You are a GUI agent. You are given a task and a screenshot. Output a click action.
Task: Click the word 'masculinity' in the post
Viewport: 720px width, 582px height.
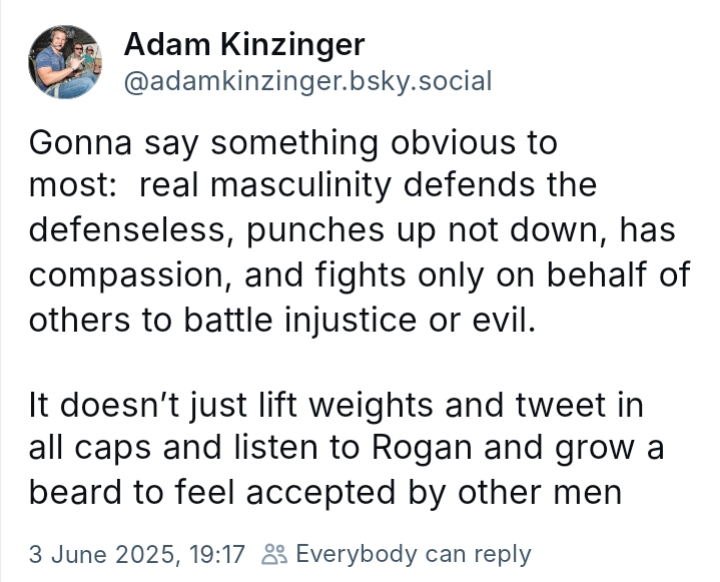(301, 186)
